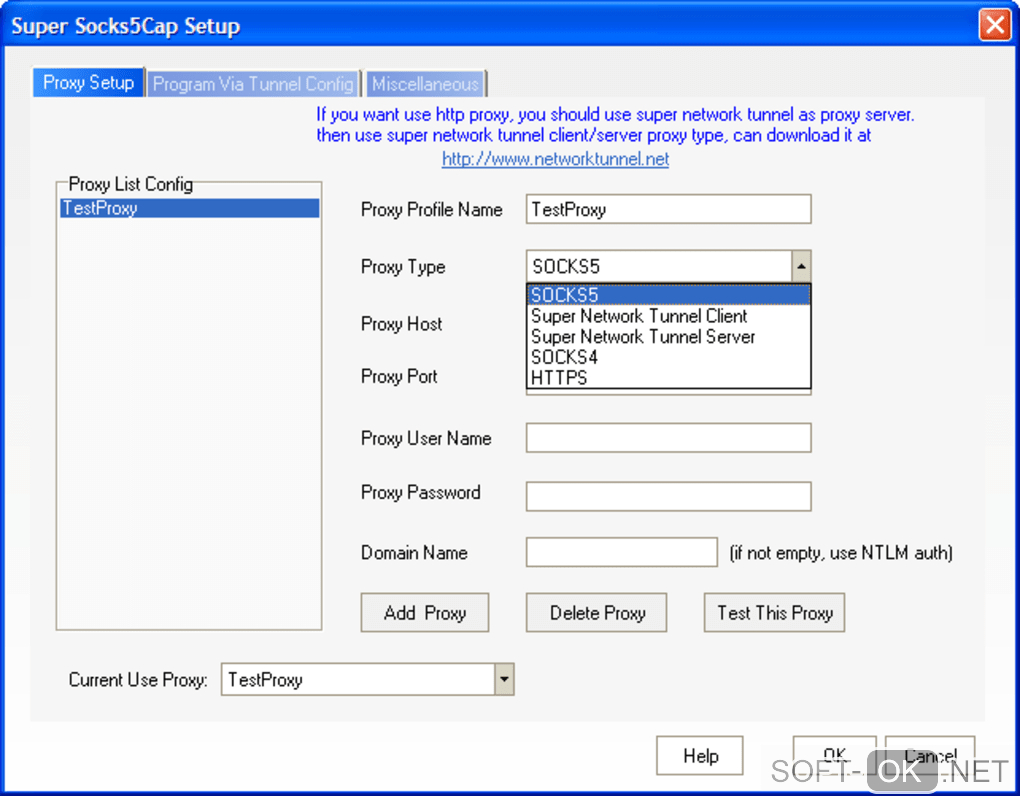Click the Help button
The height and width of the screenshot is (796, 1020).
coord(700,756)
